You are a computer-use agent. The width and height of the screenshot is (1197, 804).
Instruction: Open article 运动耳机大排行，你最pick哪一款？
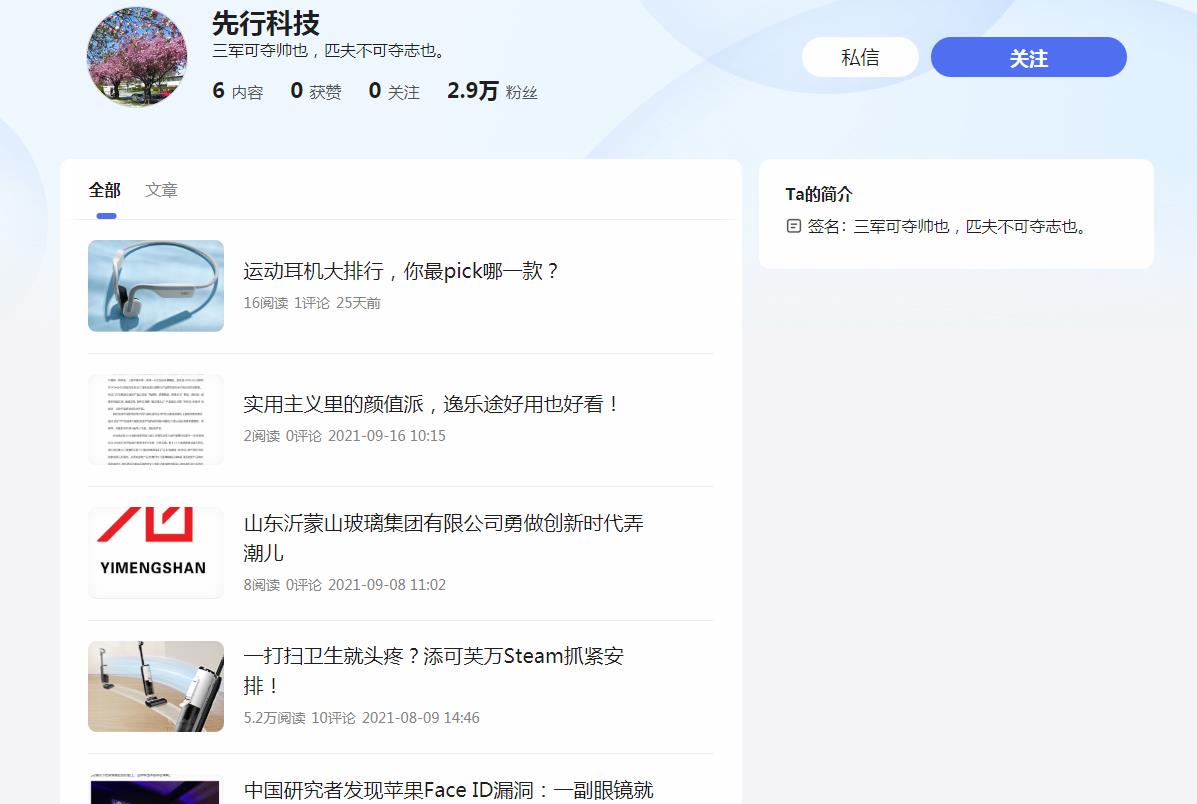(x=401, y=271)
